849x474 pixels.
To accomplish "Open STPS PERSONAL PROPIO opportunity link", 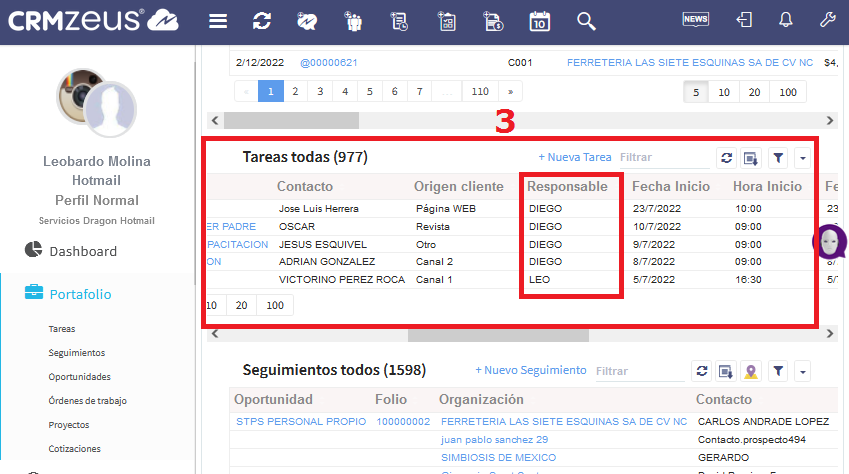I will (301, 421).
